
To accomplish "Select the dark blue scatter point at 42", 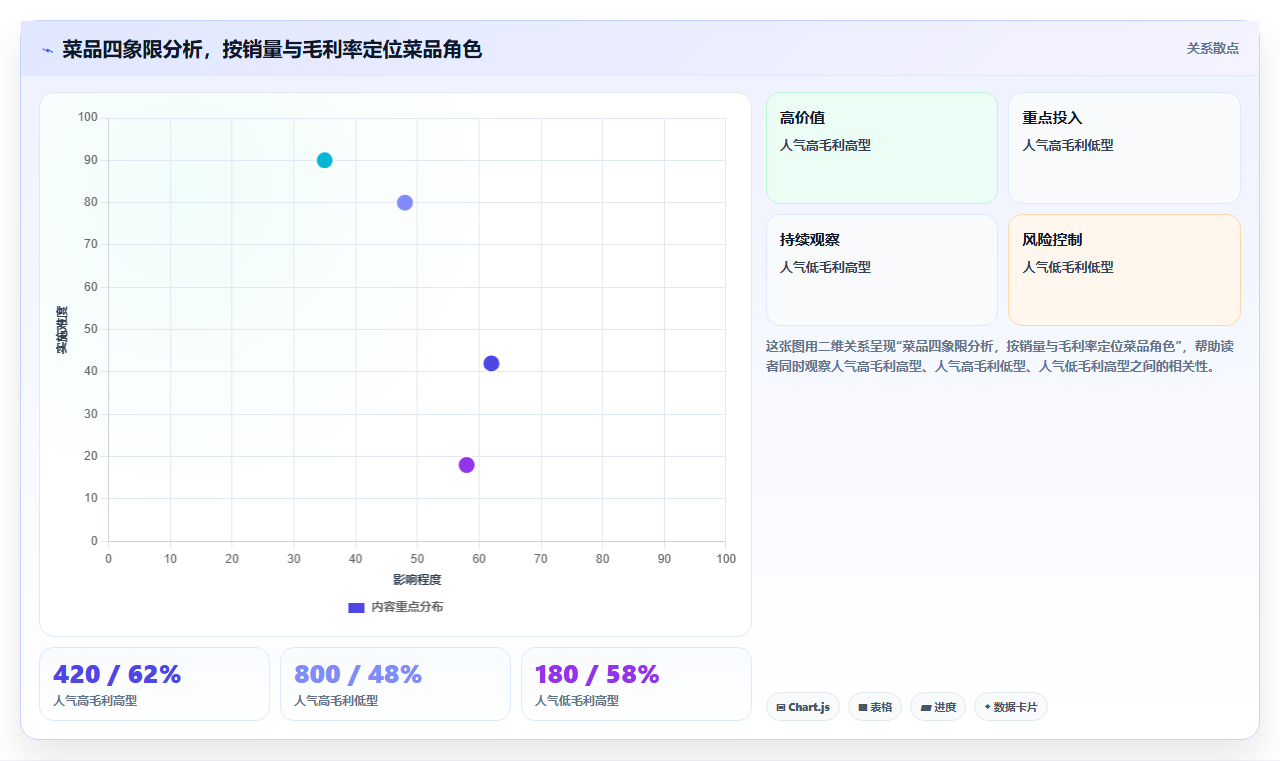I will (491, 363).
